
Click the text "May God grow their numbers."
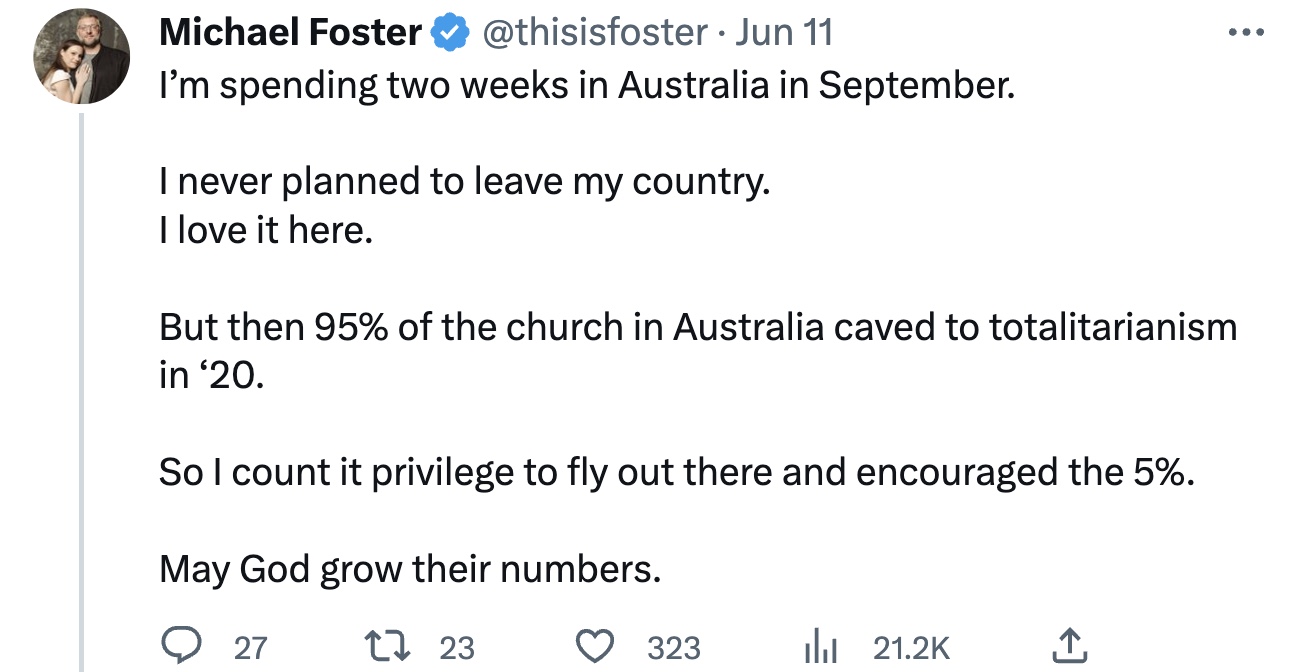[x=410, y=569]
